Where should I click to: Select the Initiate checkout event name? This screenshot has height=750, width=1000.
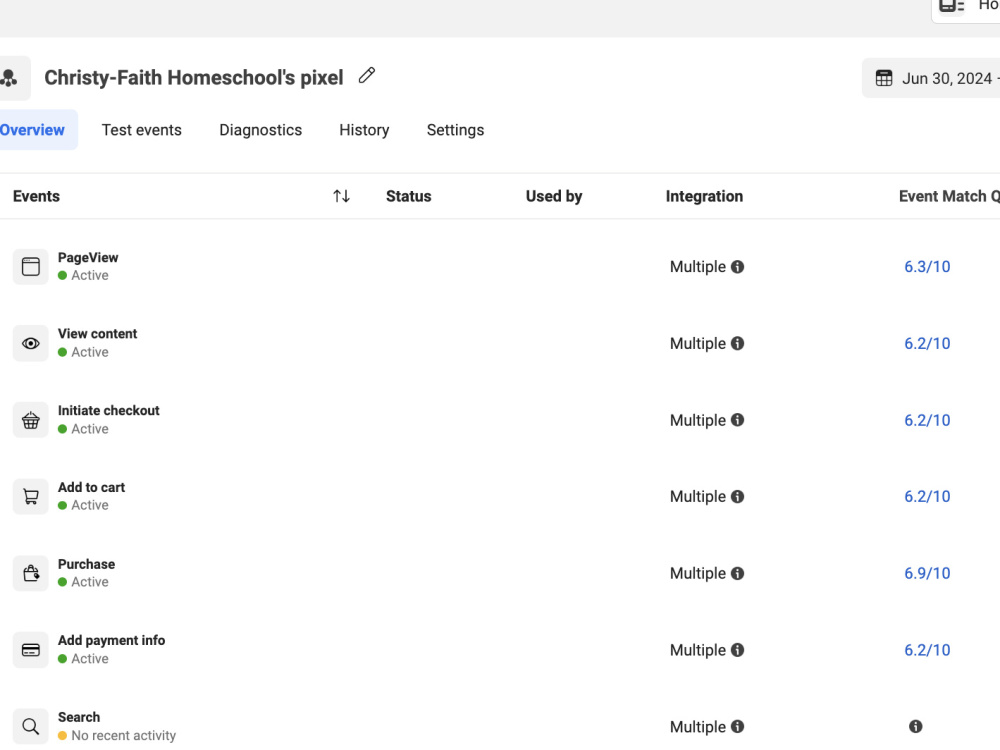point(108,410)
